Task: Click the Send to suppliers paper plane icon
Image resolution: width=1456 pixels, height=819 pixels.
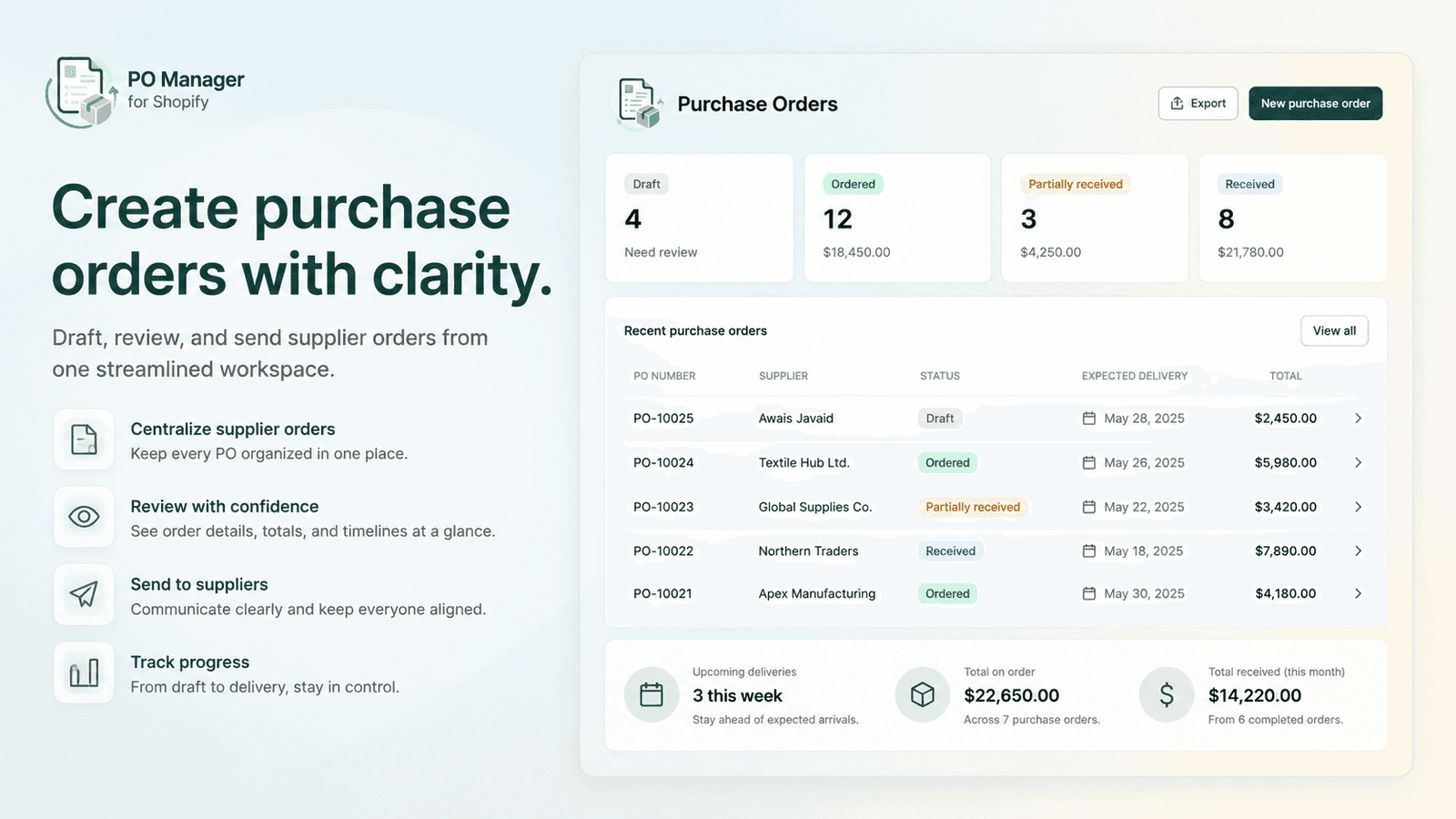Action: coord(84,594)
